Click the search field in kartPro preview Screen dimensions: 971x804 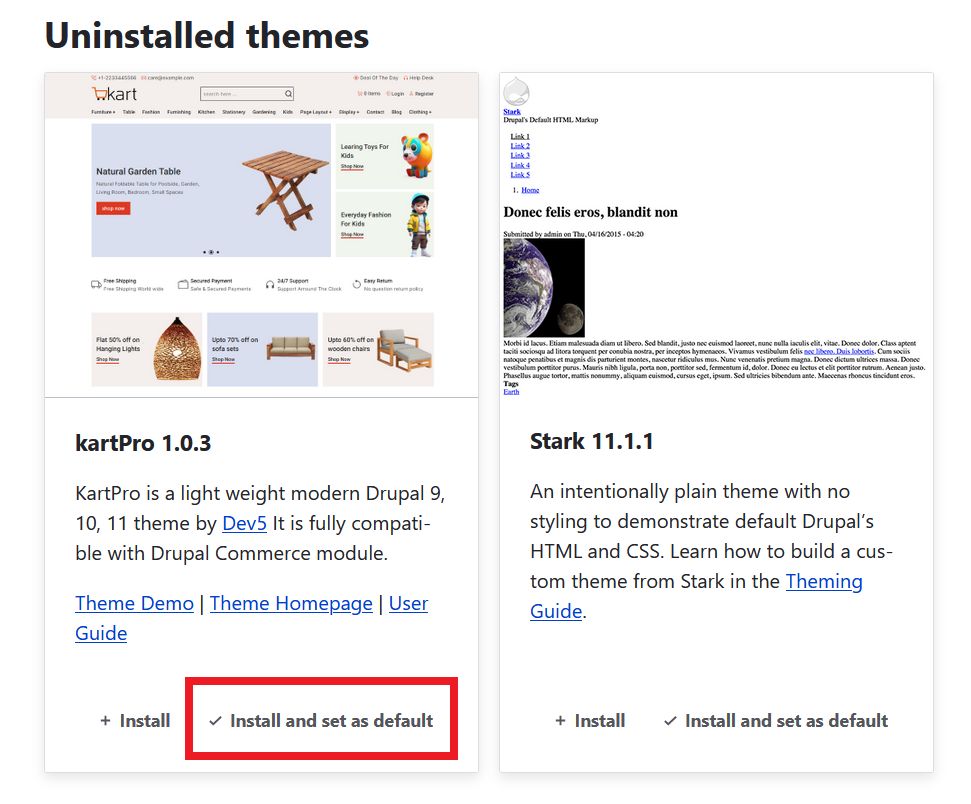[x=240, y=94]
